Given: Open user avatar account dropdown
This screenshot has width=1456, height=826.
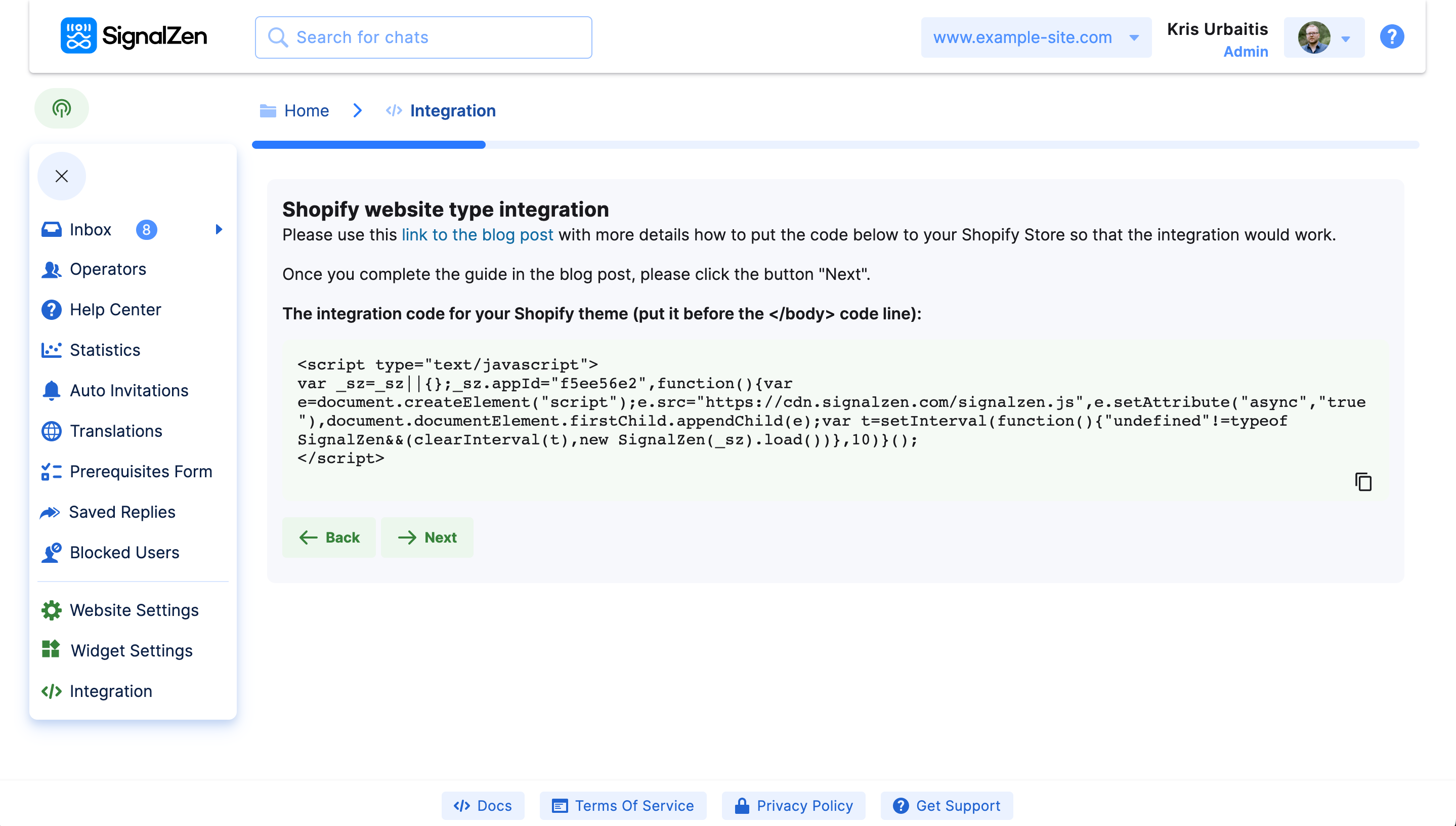Looking at the screenshot, I should 1323,37.
